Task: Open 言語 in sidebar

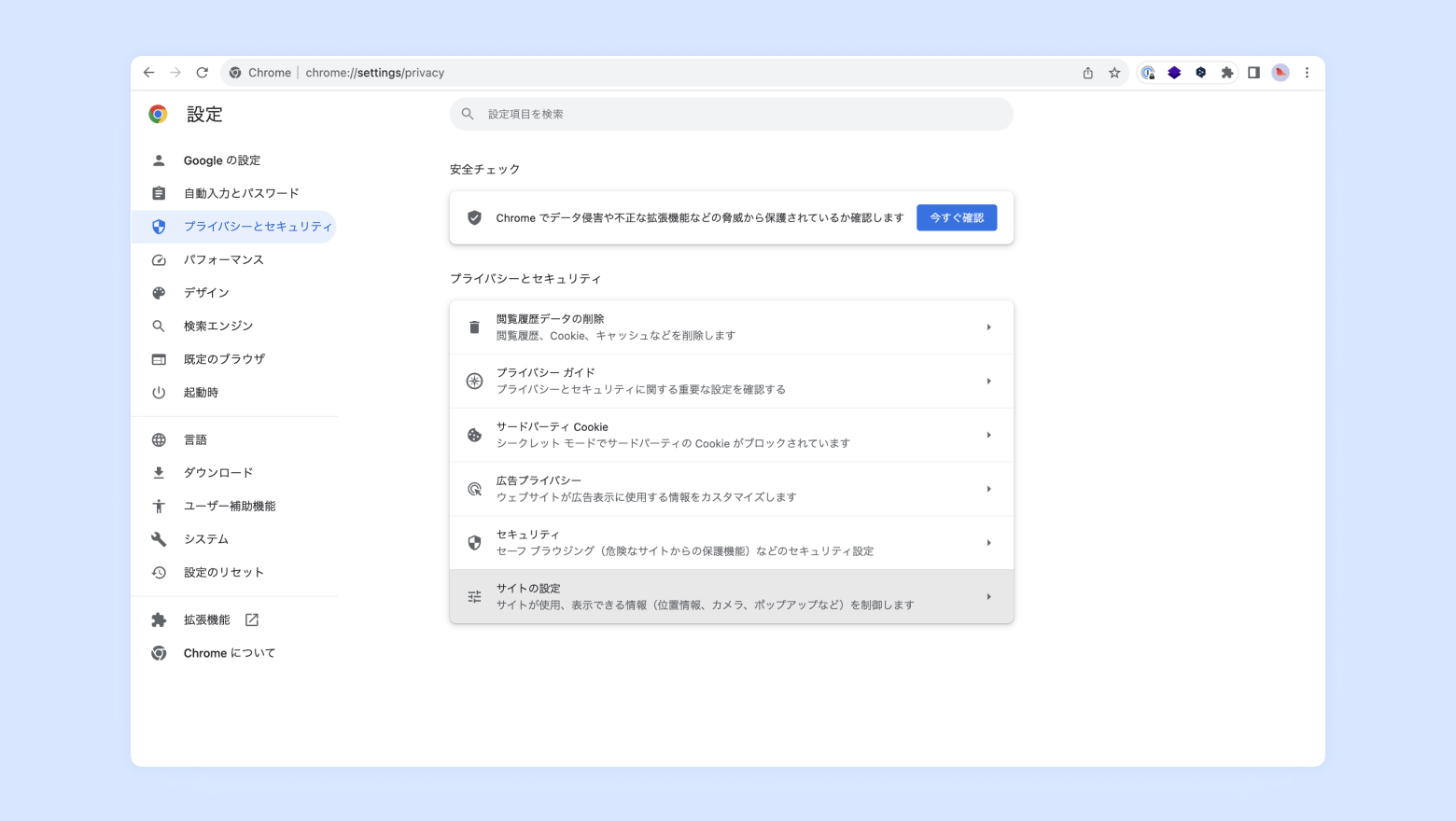Action: pyautogui.click(x=233, y=439)
